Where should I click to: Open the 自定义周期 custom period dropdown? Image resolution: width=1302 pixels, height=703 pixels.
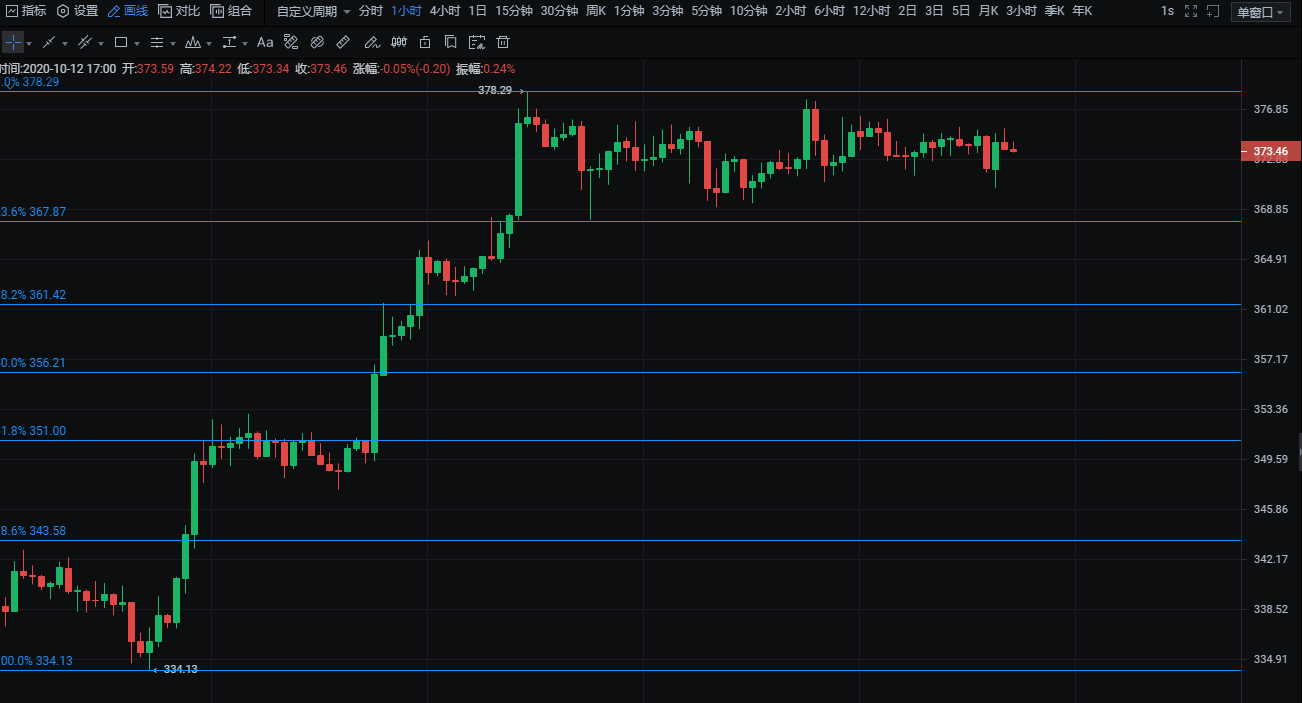tap(313, 11)
